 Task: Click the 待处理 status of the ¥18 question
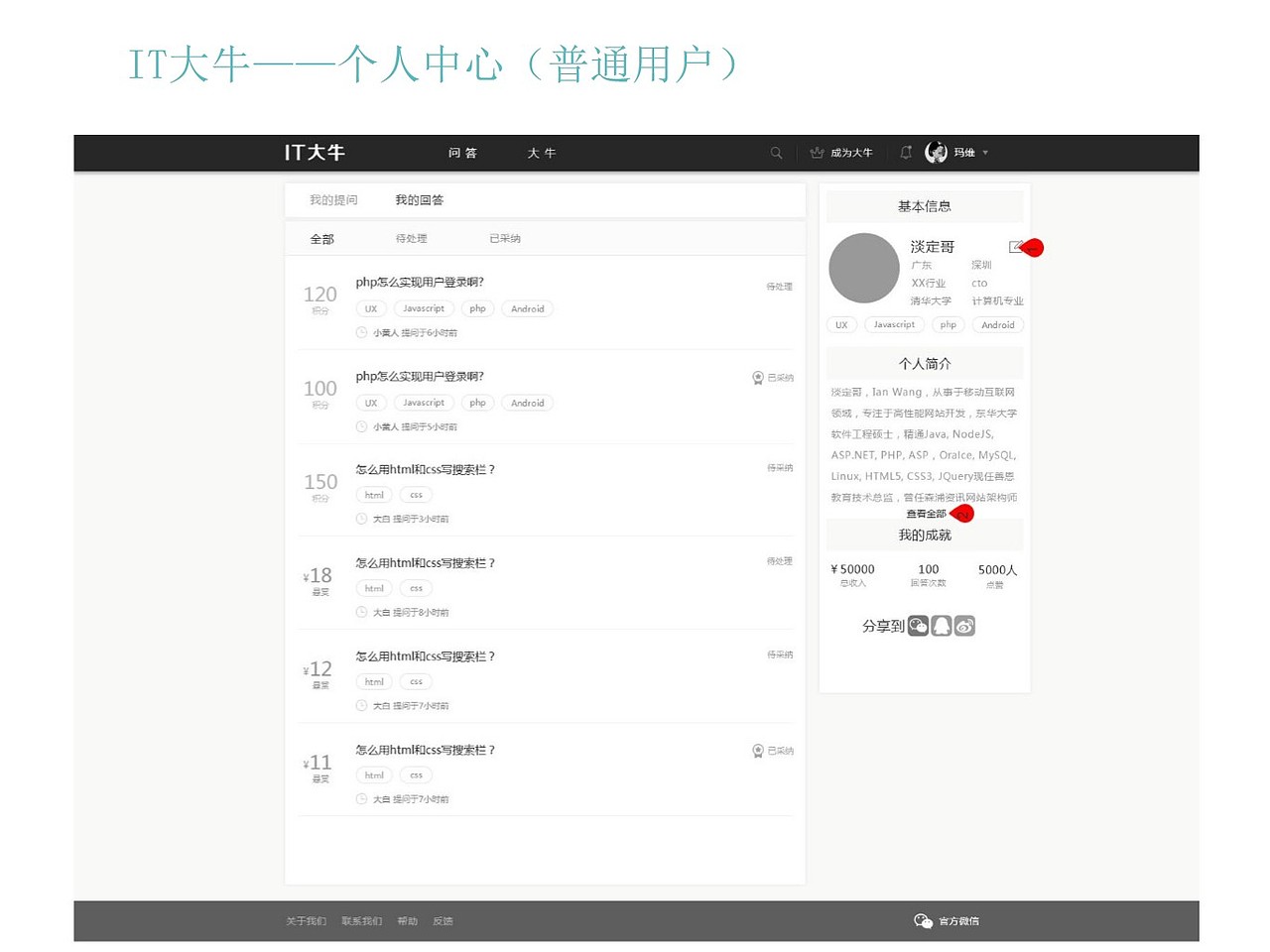click(x=780, y=561)
